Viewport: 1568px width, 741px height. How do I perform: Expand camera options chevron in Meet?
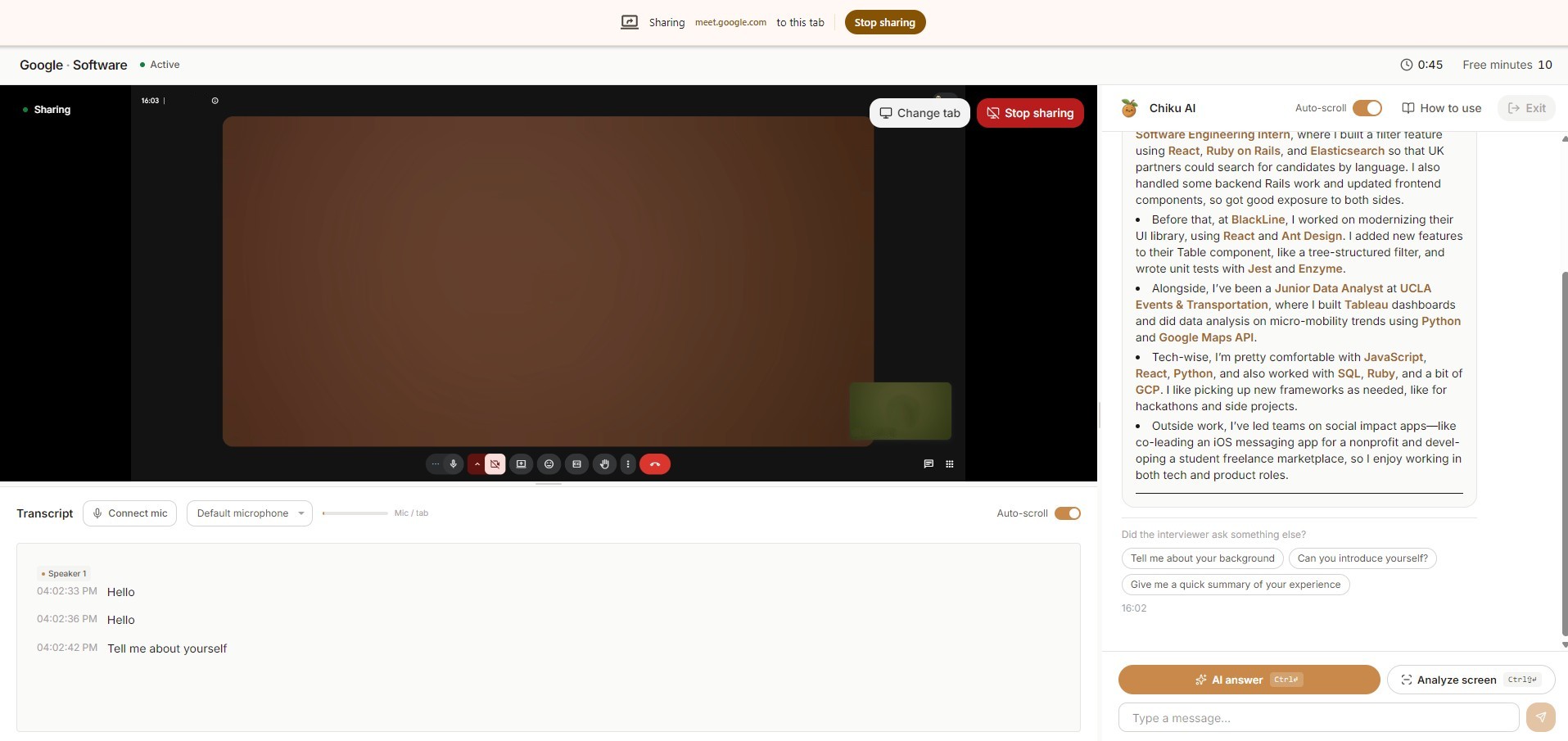pos(477,464)
